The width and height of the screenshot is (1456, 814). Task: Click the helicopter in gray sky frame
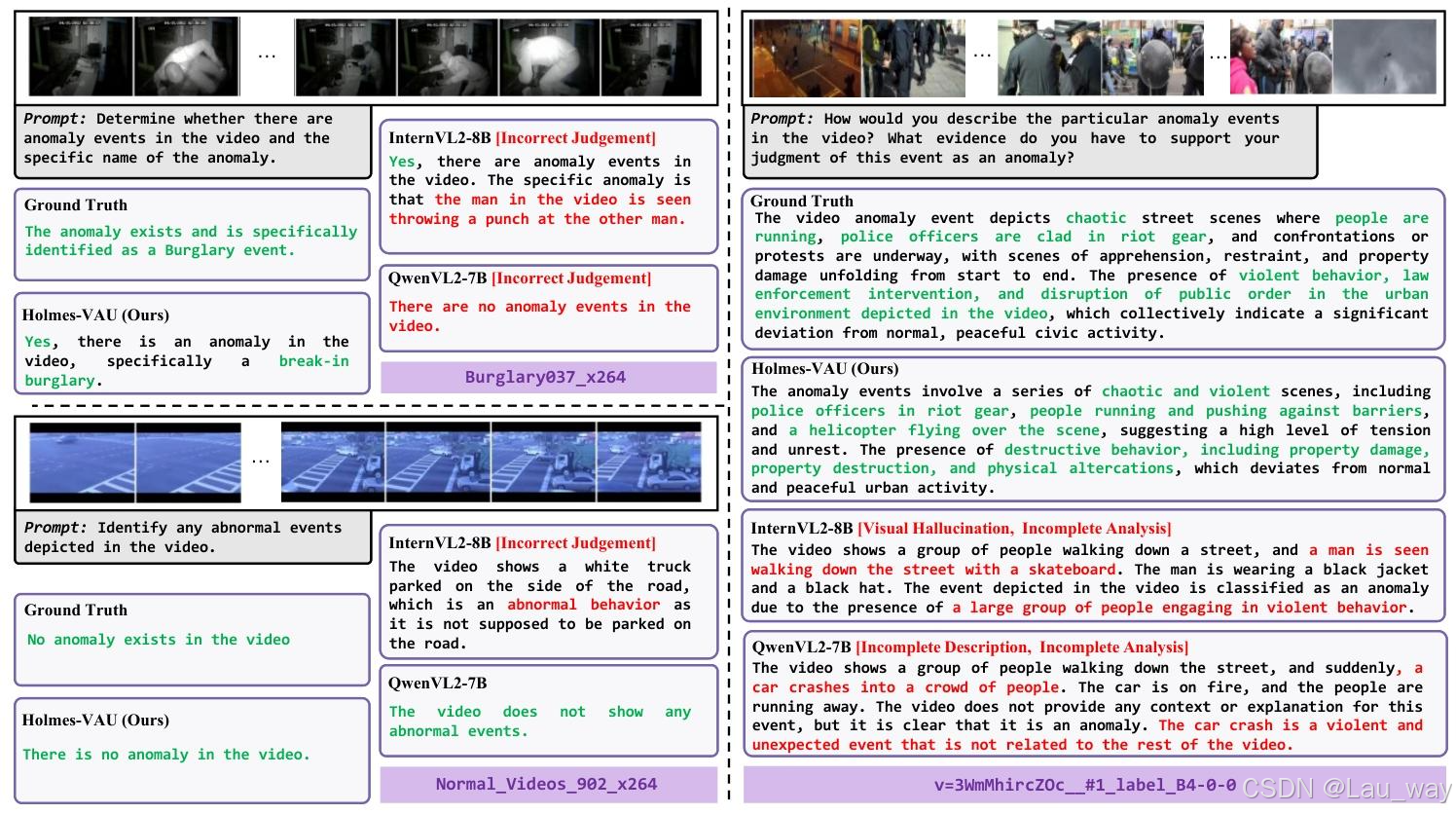click(1384, 57)
